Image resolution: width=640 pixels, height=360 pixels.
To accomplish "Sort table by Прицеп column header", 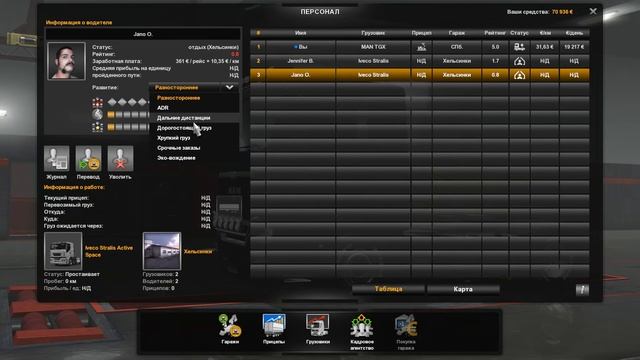I will coord(421,33).
